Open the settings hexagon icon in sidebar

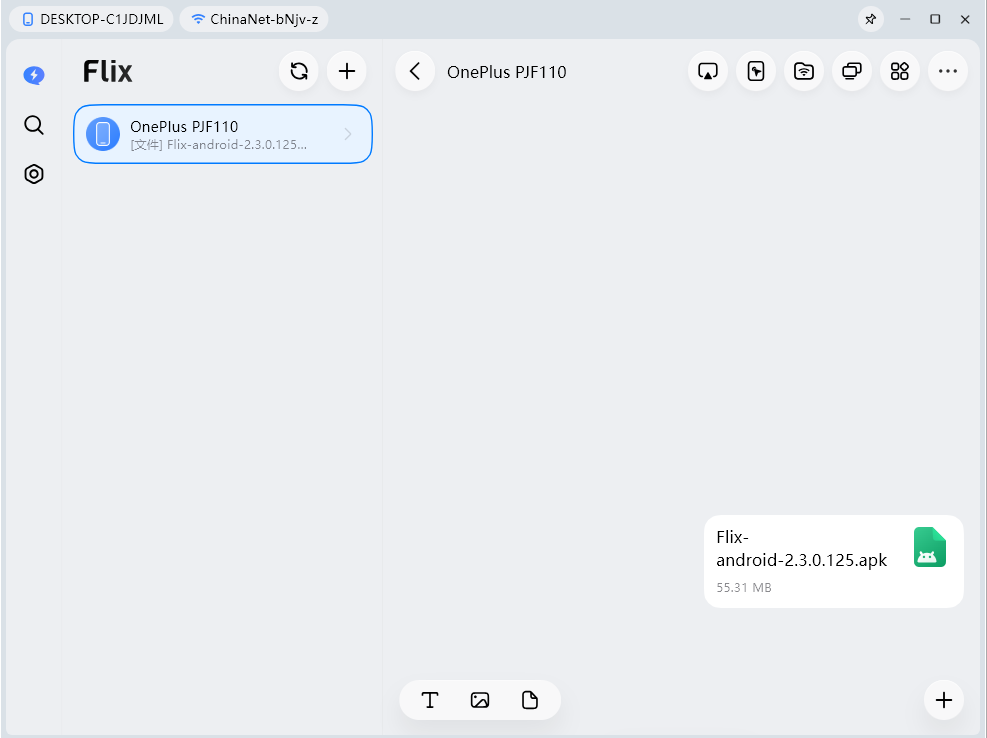coord(34,174)
